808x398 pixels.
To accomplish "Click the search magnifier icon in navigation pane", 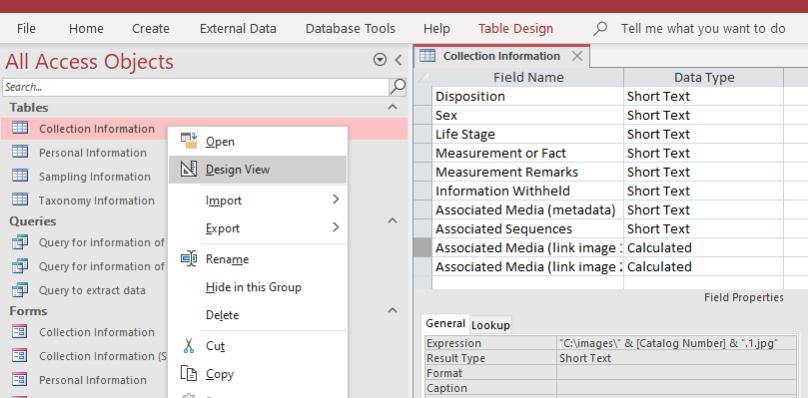I will click(x=397, y=87).
